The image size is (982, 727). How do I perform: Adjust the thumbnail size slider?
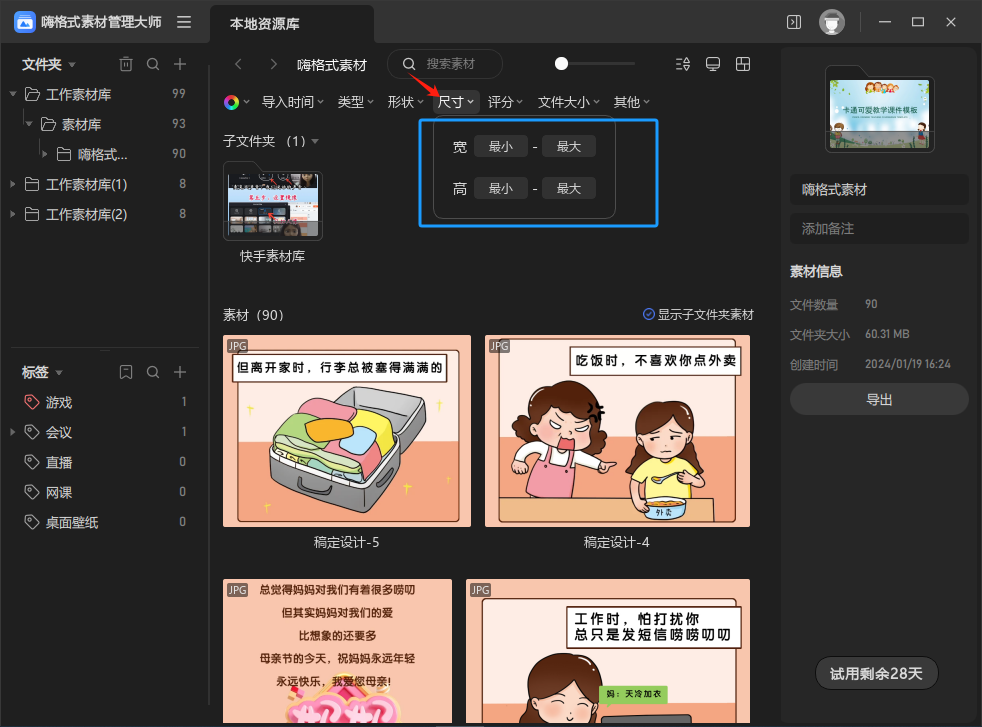point(562,63)
